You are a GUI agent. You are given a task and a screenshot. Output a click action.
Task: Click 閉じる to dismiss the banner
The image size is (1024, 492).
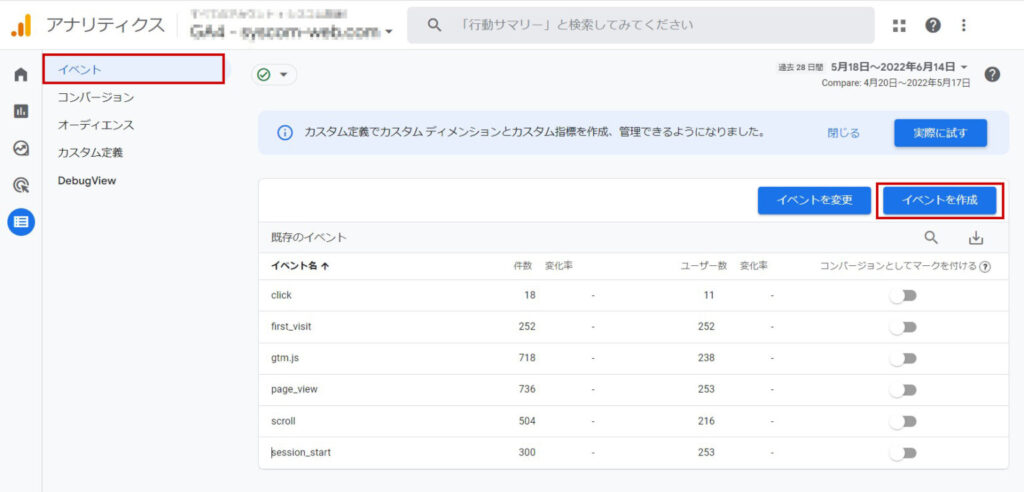pos(844,133)
